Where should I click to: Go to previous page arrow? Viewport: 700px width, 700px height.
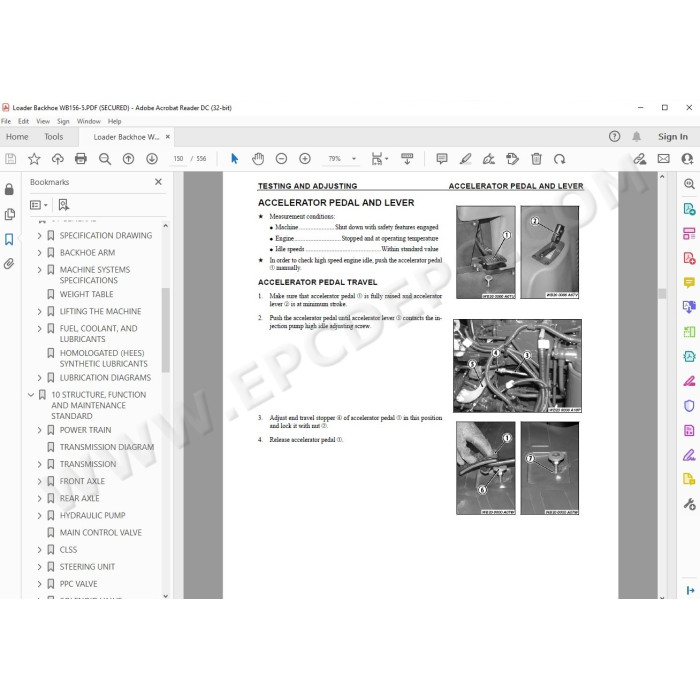click(128, 158)
